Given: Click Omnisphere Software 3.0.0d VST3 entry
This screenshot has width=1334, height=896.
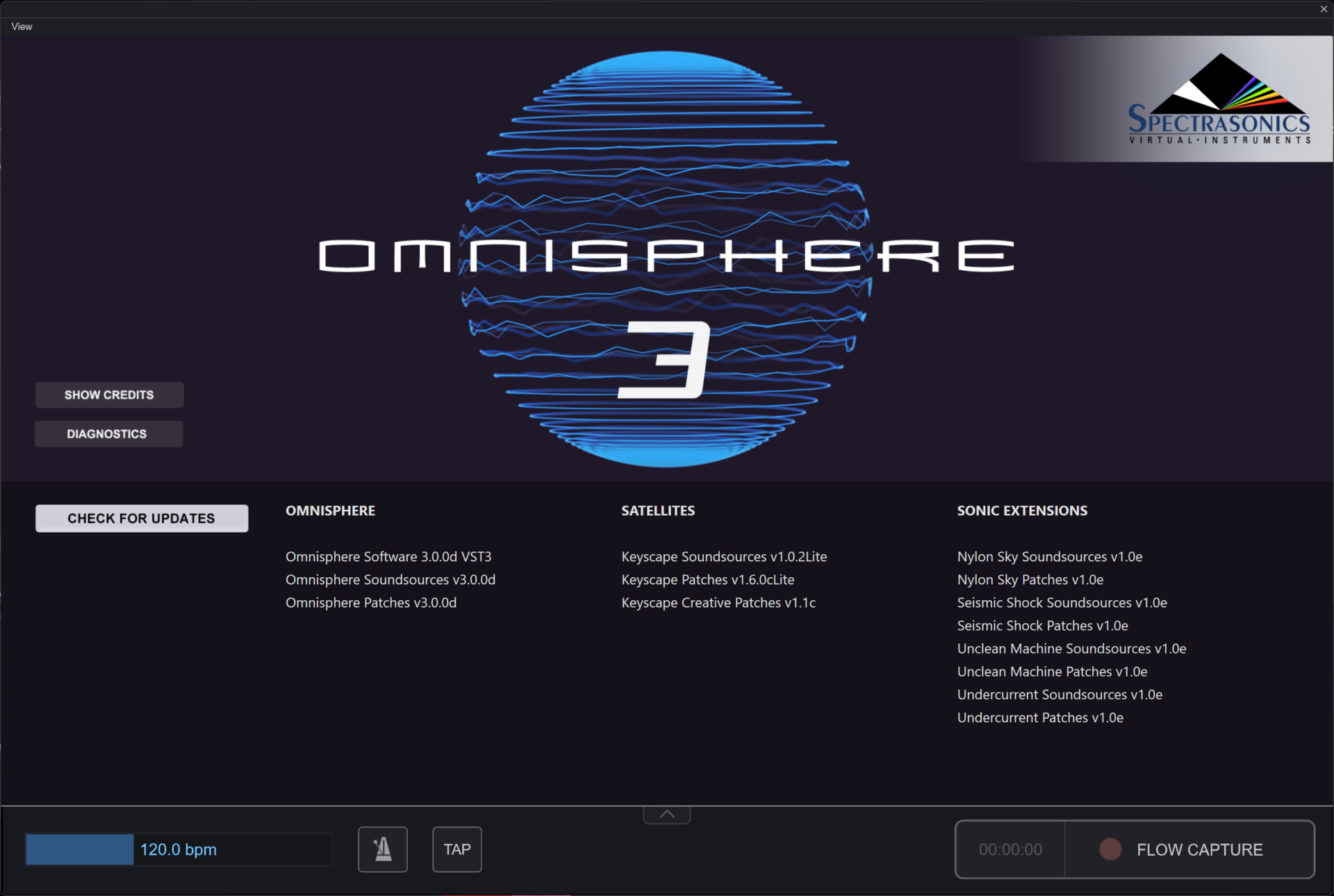Looking at the screenshot, I should click(x=388, y=556).
